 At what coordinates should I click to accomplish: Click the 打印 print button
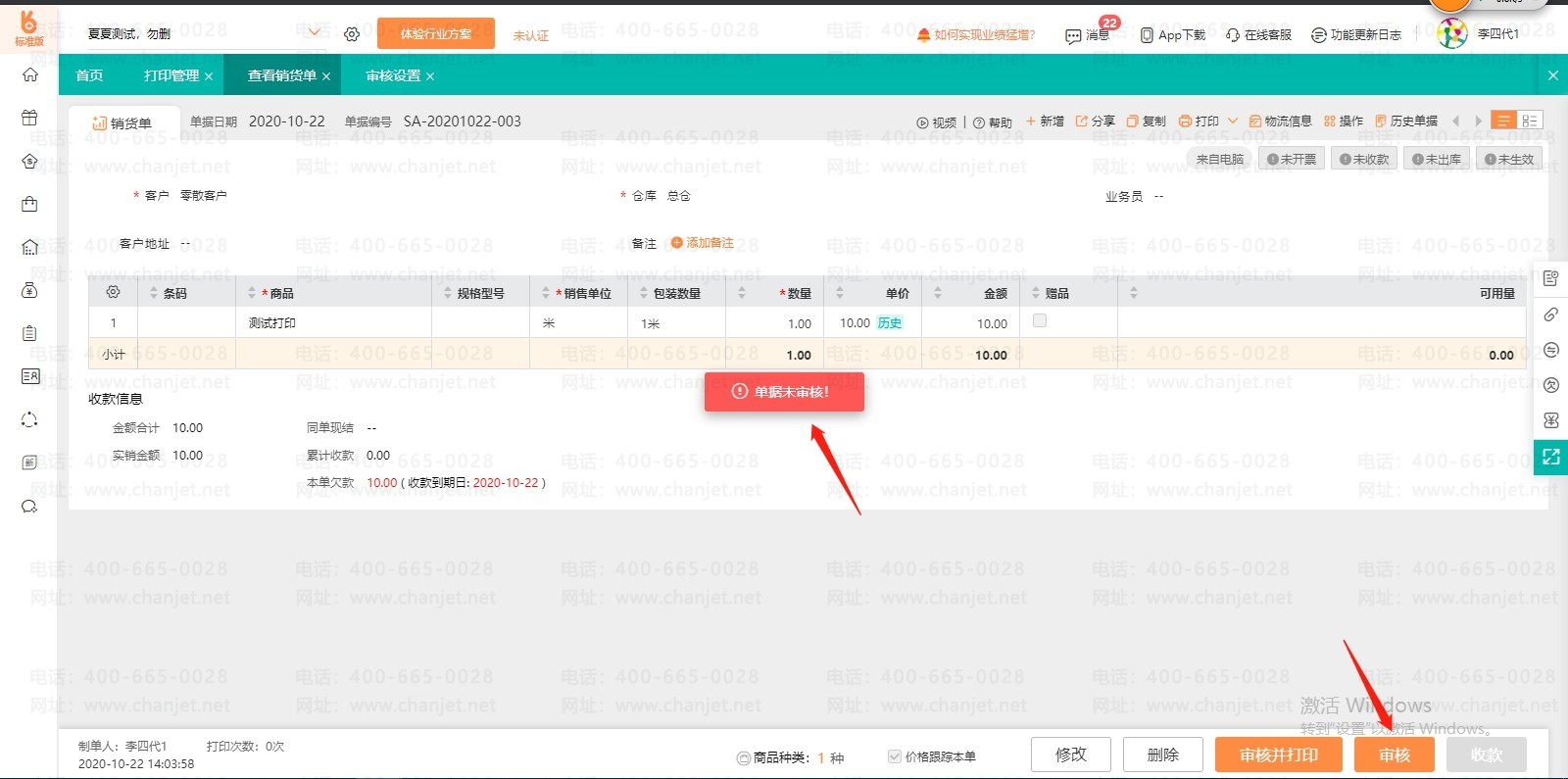(1199, 122)
